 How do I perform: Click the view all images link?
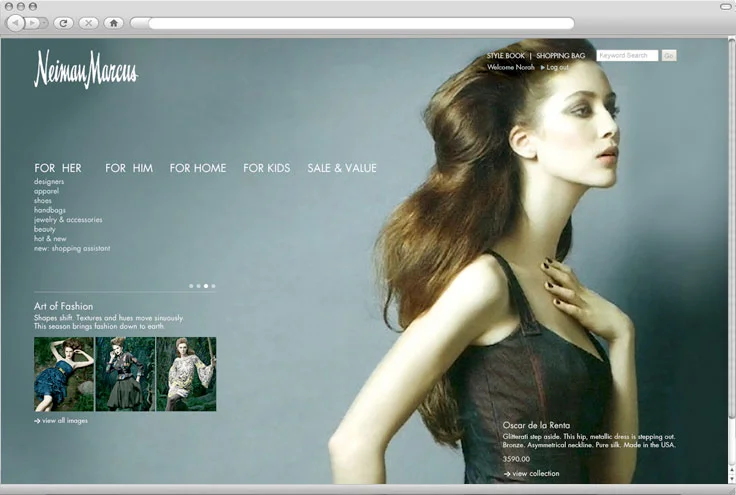61,421
